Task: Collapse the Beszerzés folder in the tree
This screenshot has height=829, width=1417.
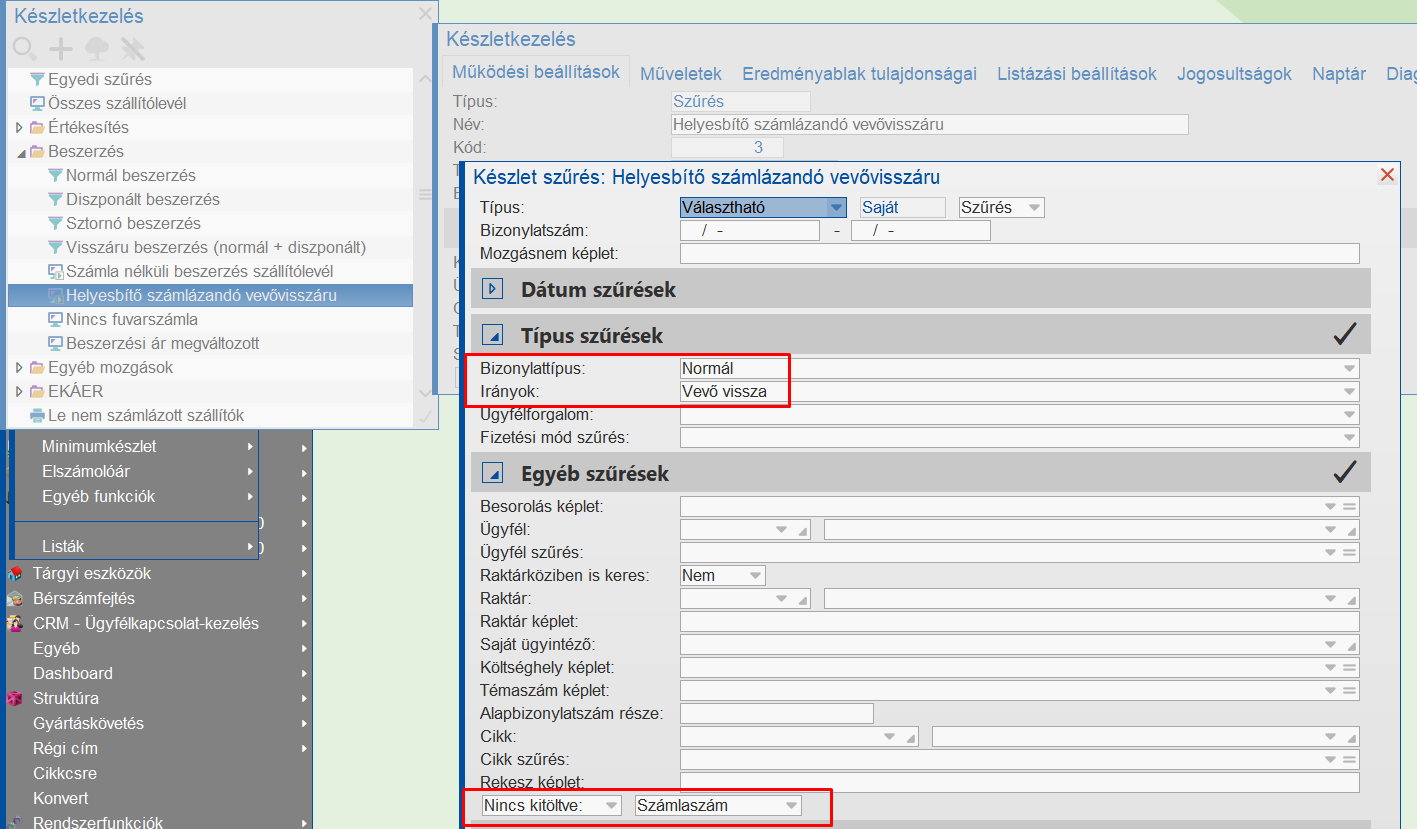Action: [x=21, y=152]
